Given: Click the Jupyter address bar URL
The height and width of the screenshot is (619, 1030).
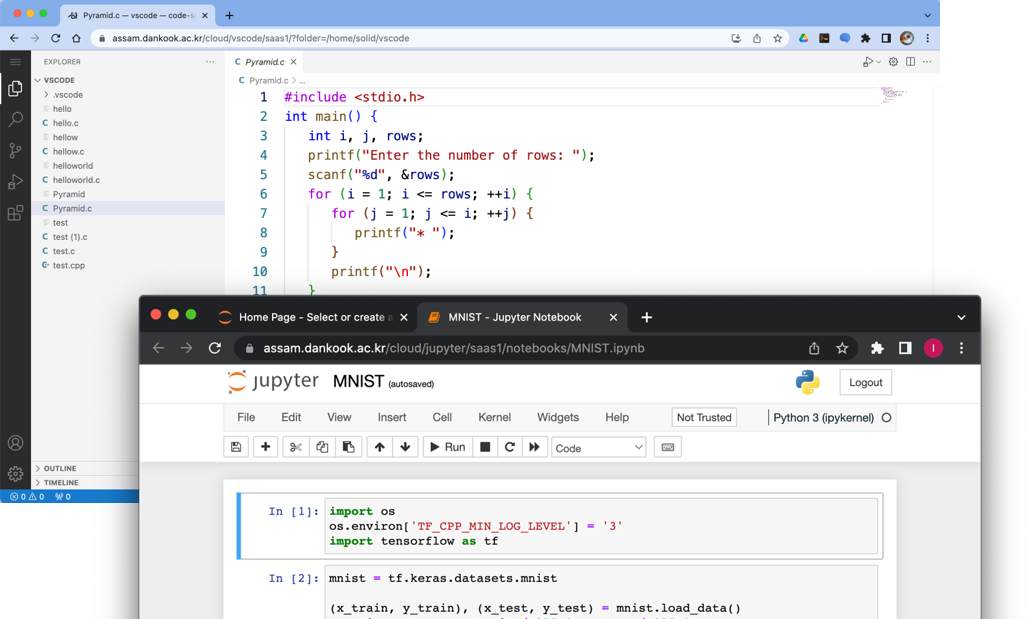Looking at the screenshot, I should pyautogui.click(x=453, y=348).
